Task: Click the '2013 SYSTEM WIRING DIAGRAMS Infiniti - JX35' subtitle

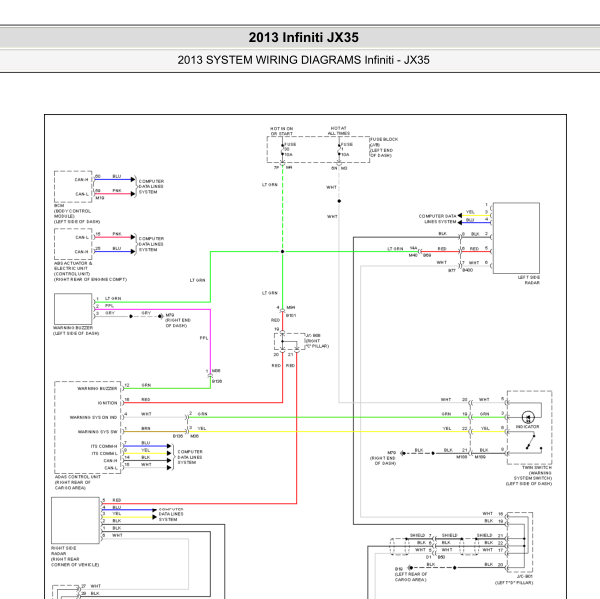Action: 303,60
